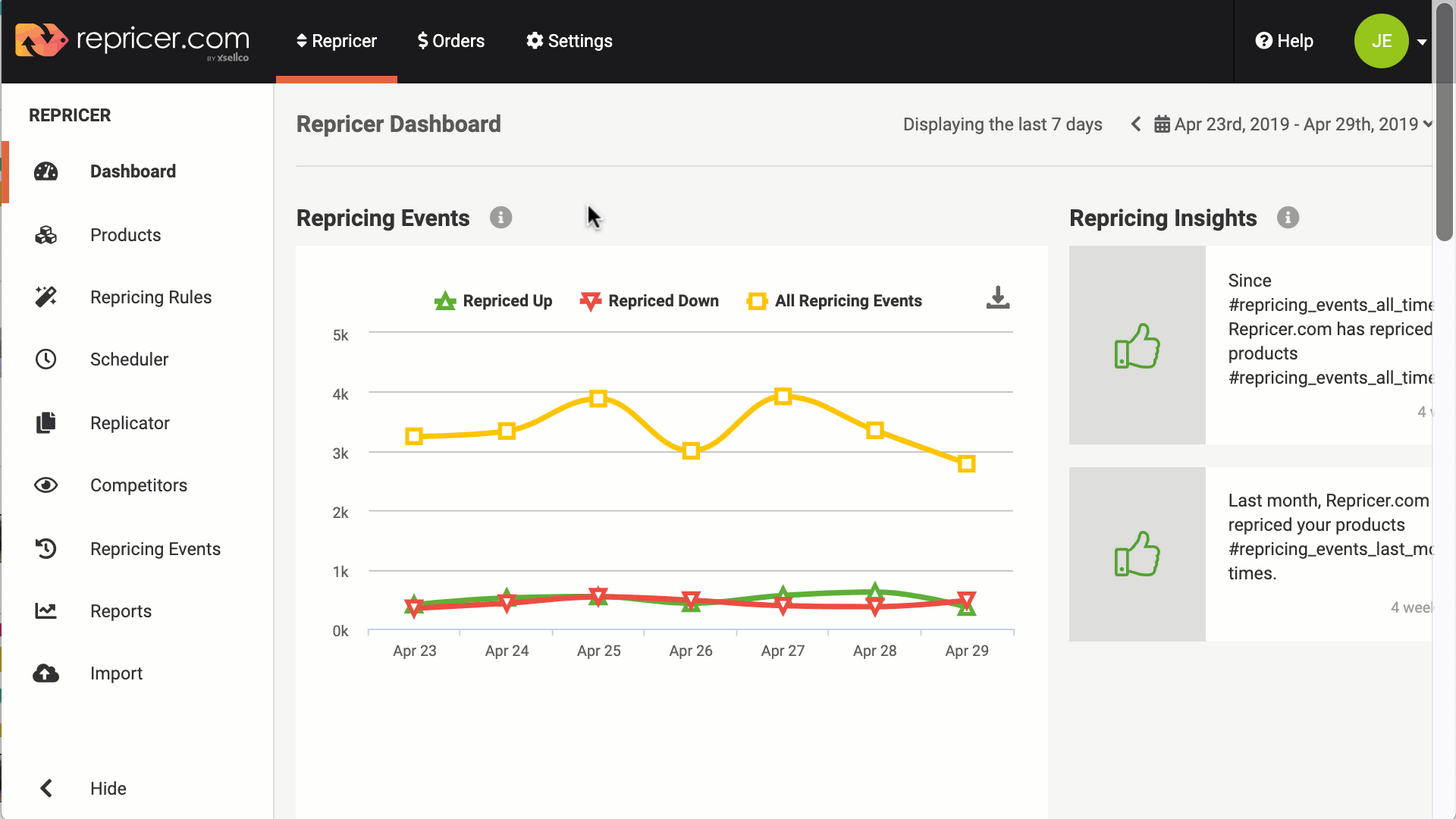Click the Reports chart icon
This screenshot has width=1456, height=819.
tap(46, 611)
